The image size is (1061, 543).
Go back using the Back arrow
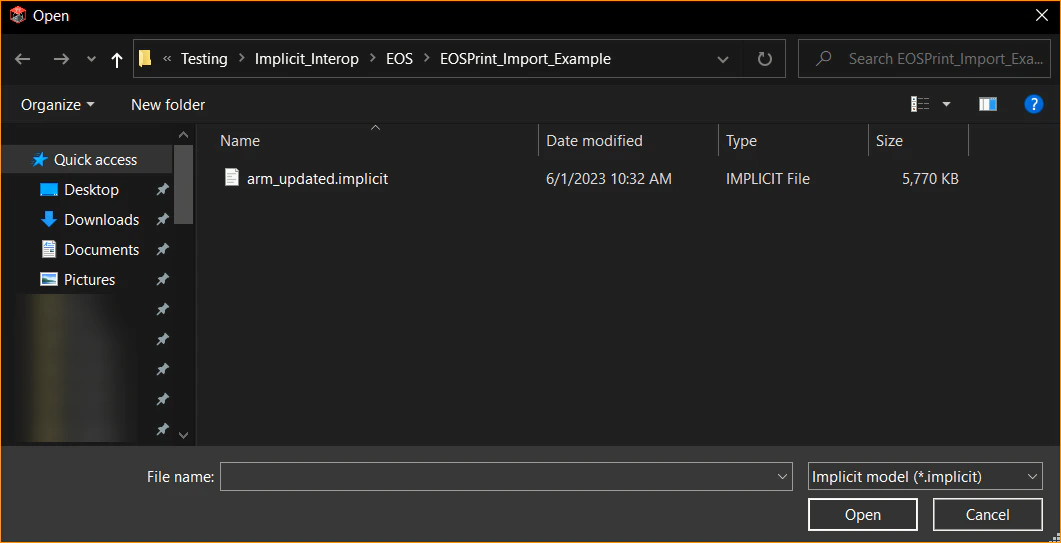22,60
